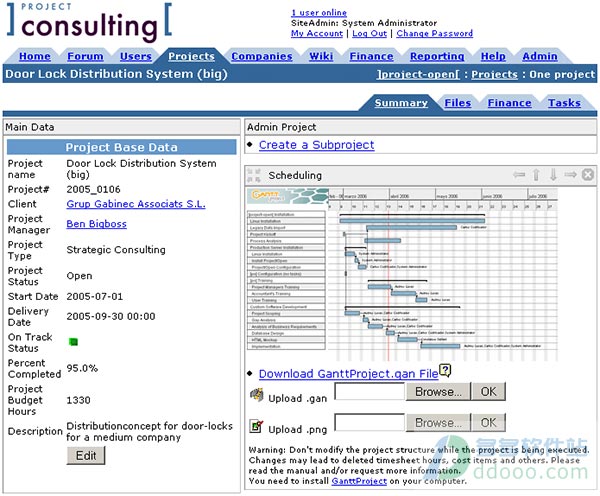Select the project Summary sub-tab
The height and width of the screenshot is (496, 600).
(x=401, y=103)
